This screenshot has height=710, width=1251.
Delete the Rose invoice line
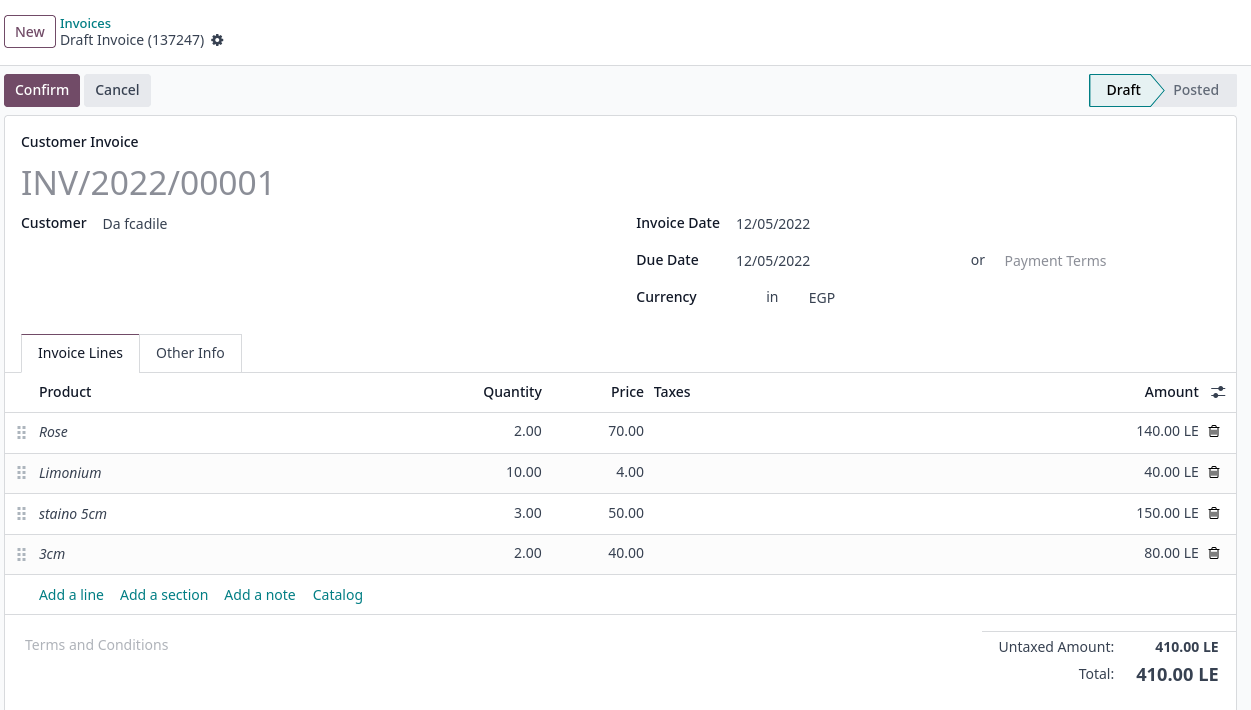[x=1214, y=431]
